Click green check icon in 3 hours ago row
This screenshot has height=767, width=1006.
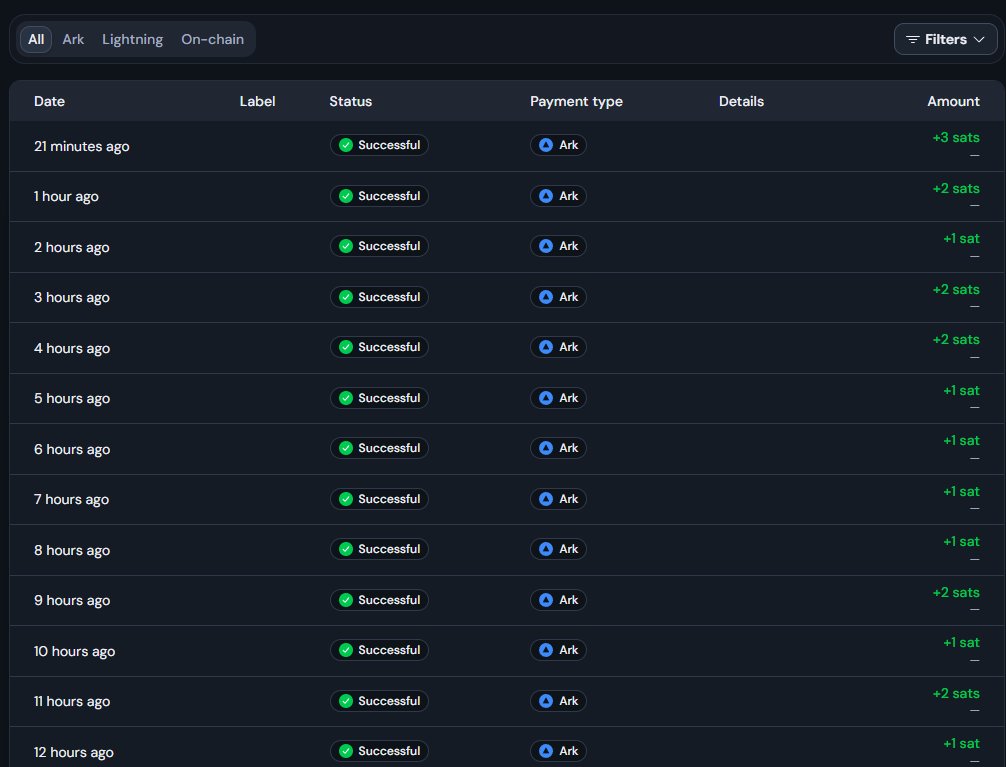[346, 297]
